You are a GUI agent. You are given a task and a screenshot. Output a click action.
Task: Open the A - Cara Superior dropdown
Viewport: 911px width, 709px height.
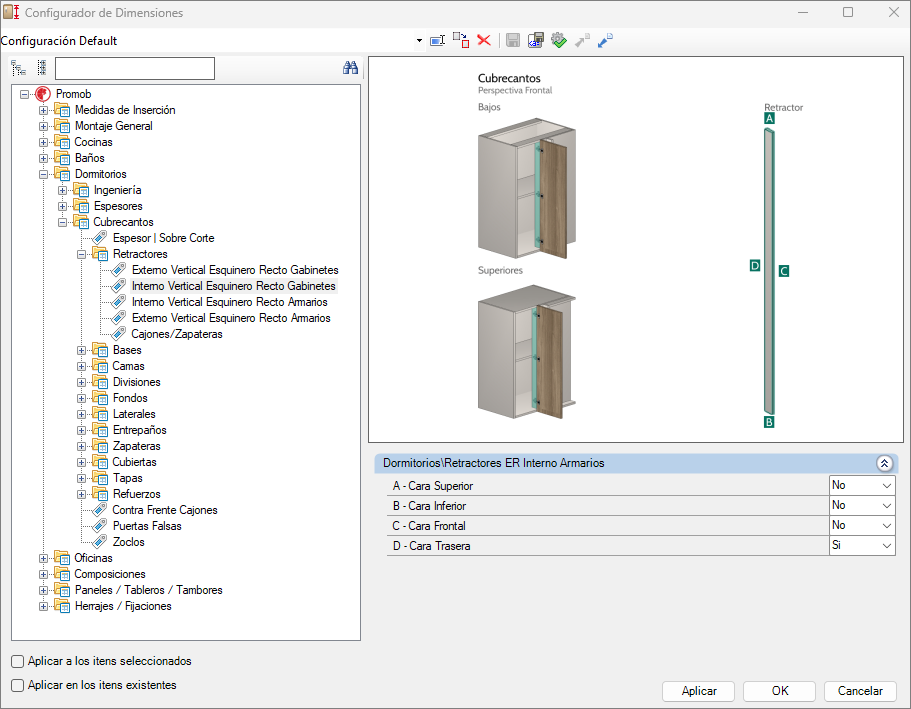tap(886, 486)
